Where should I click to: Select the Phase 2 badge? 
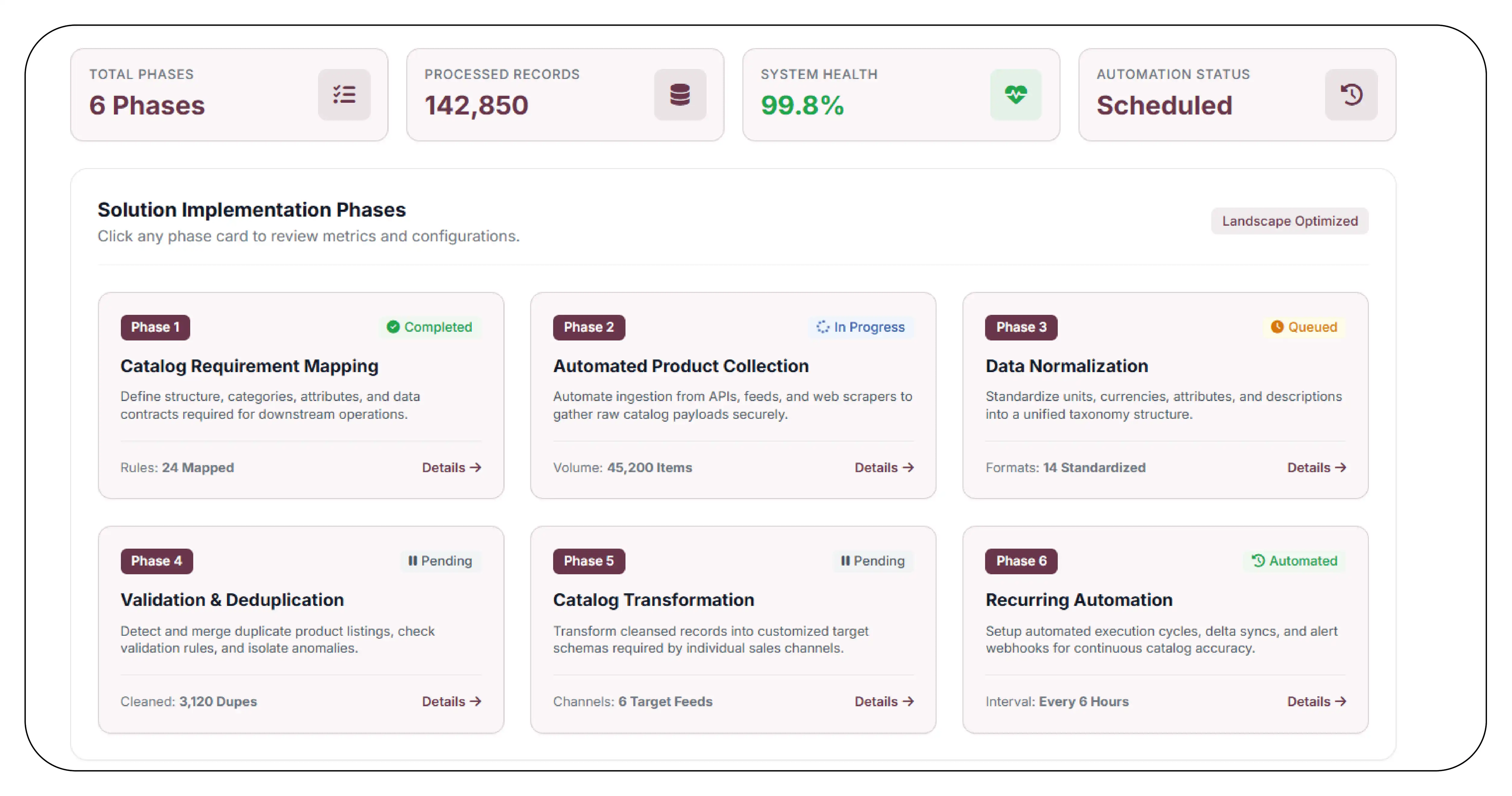589,327
